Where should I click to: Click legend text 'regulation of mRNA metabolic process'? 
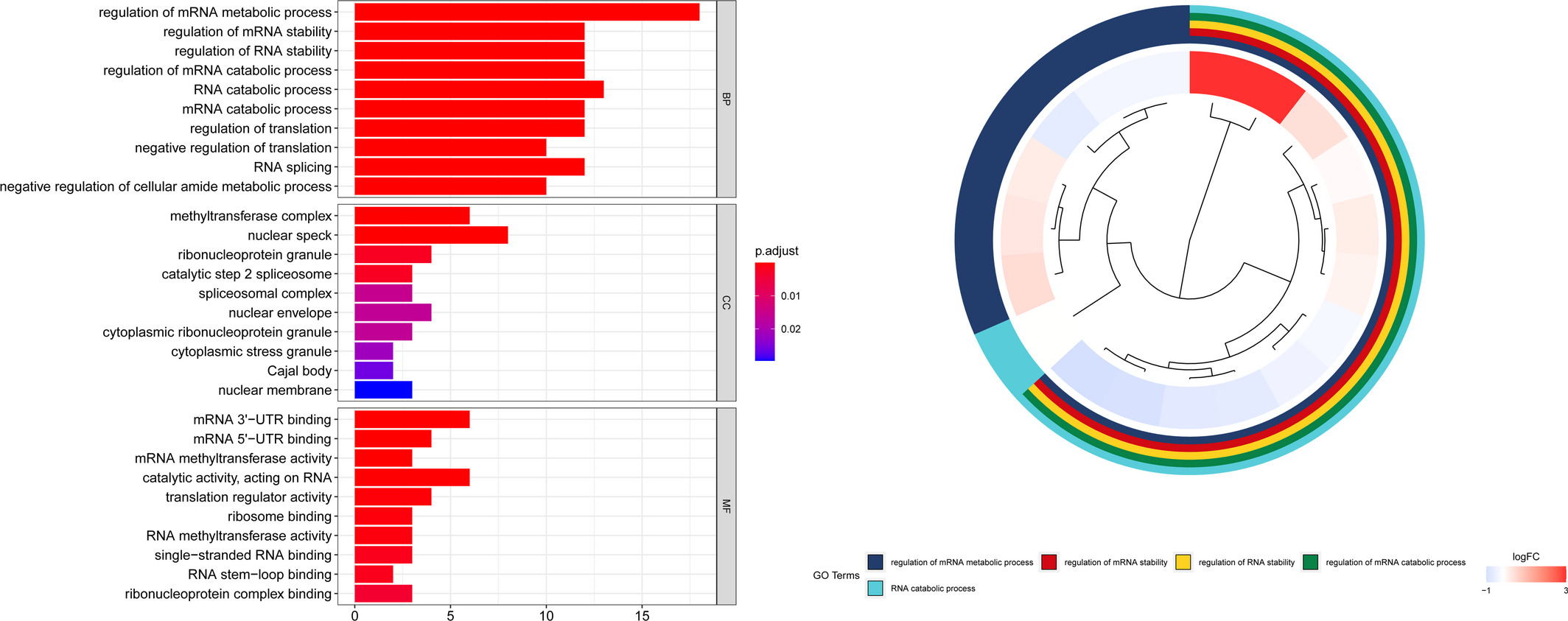[x=962, y=563]
